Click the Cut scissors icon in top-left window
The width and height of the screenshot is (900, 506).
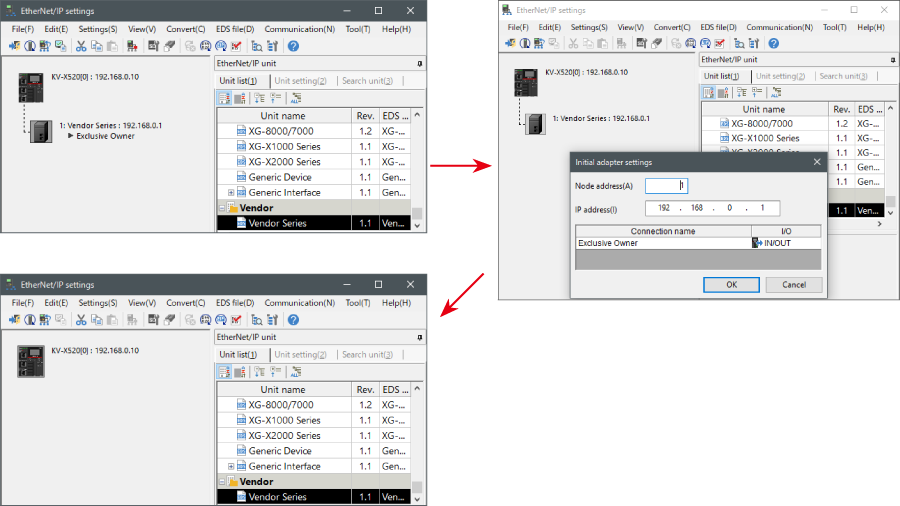(81, 45)
